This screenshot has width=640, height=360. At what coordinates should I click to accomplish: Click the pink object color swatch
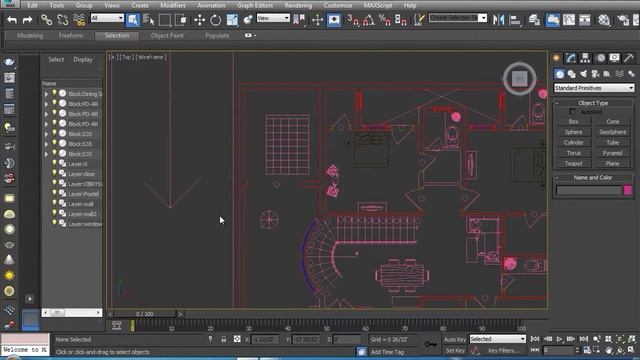[628, 190]
